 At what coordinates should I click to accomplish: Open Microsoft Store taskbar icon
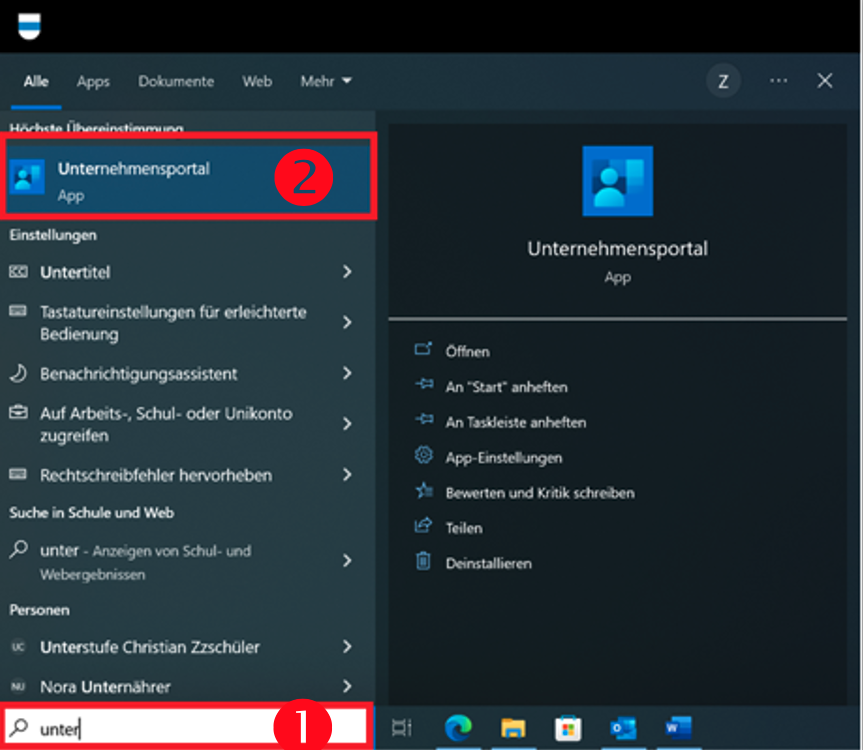coord(567,727)
